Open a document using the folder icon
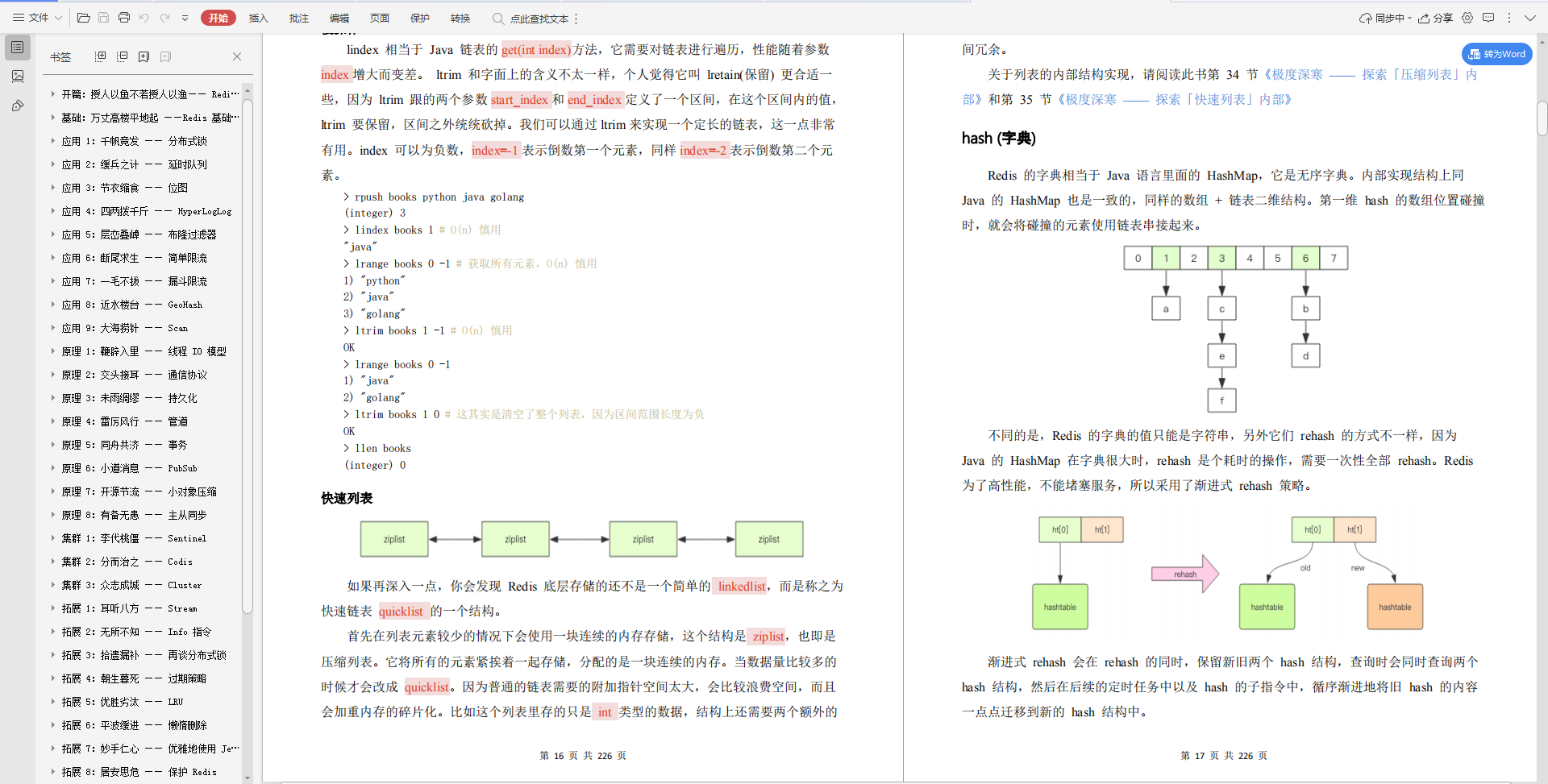Screen dimensions: 1548x784 (x=83, y=18)
